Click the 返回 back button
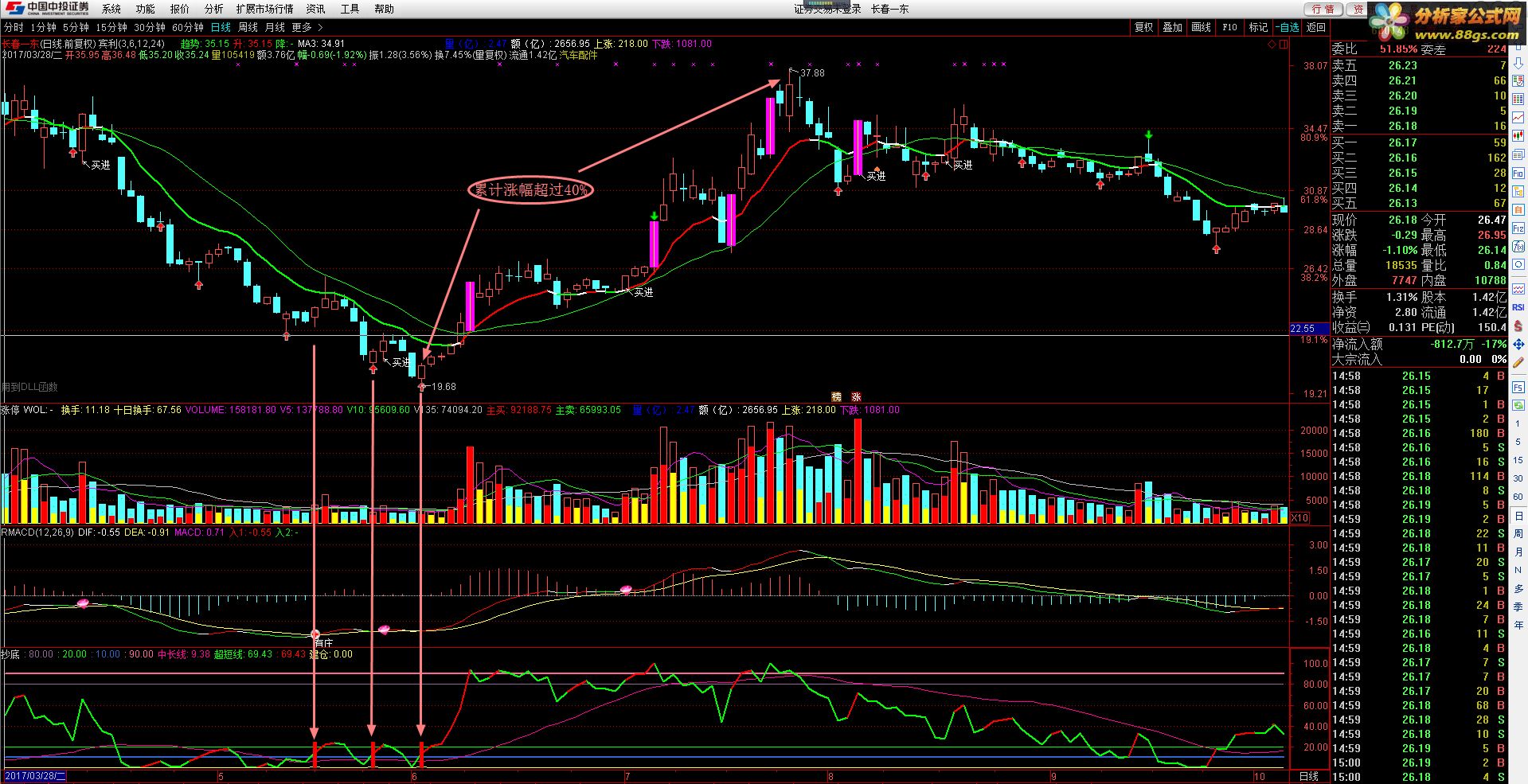The image size is (1528, 784). pyautogui.click(x=1316, y=27)
